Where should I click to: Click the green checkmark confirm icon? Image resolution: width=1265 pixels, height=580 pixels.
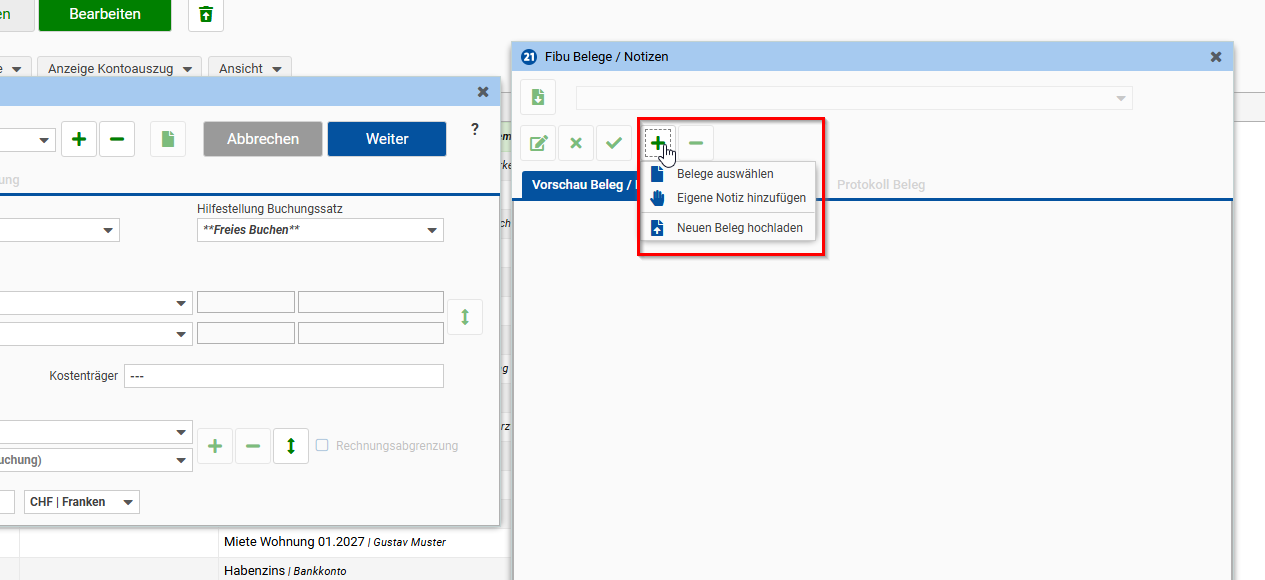pos(614,143)
